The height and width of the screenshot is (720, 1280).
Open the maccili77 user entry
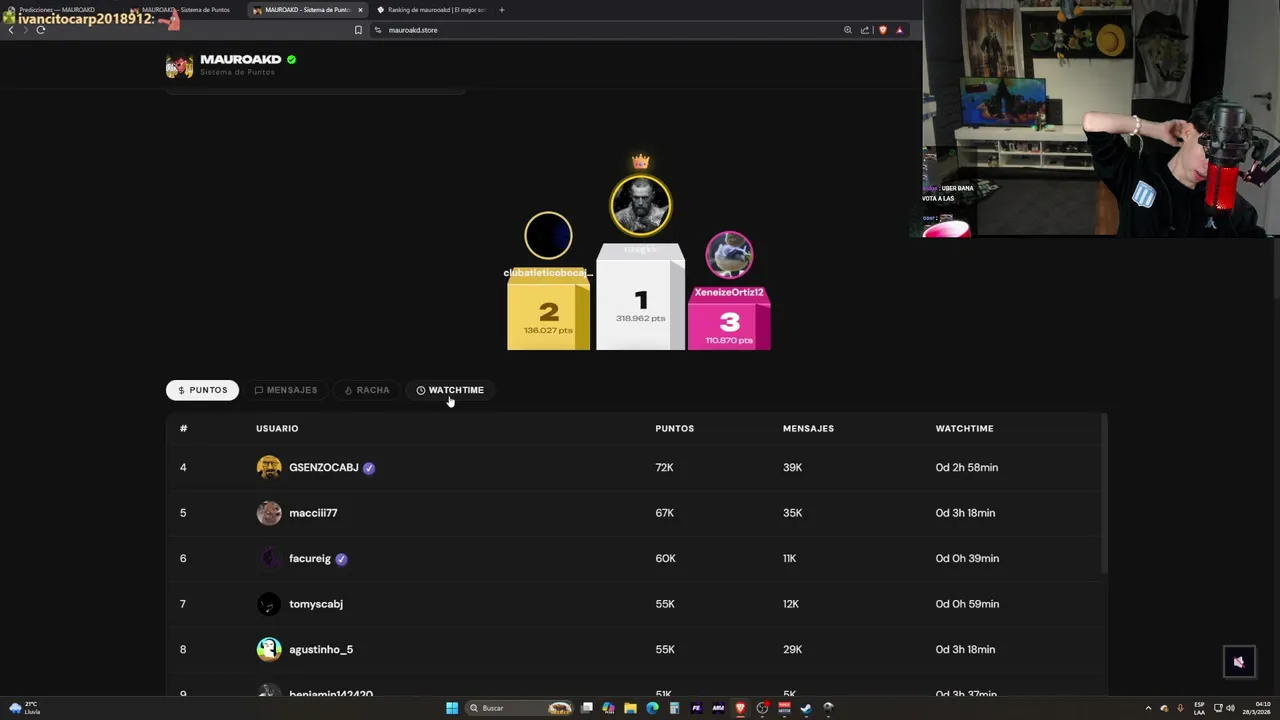click(x=313, y=513)
